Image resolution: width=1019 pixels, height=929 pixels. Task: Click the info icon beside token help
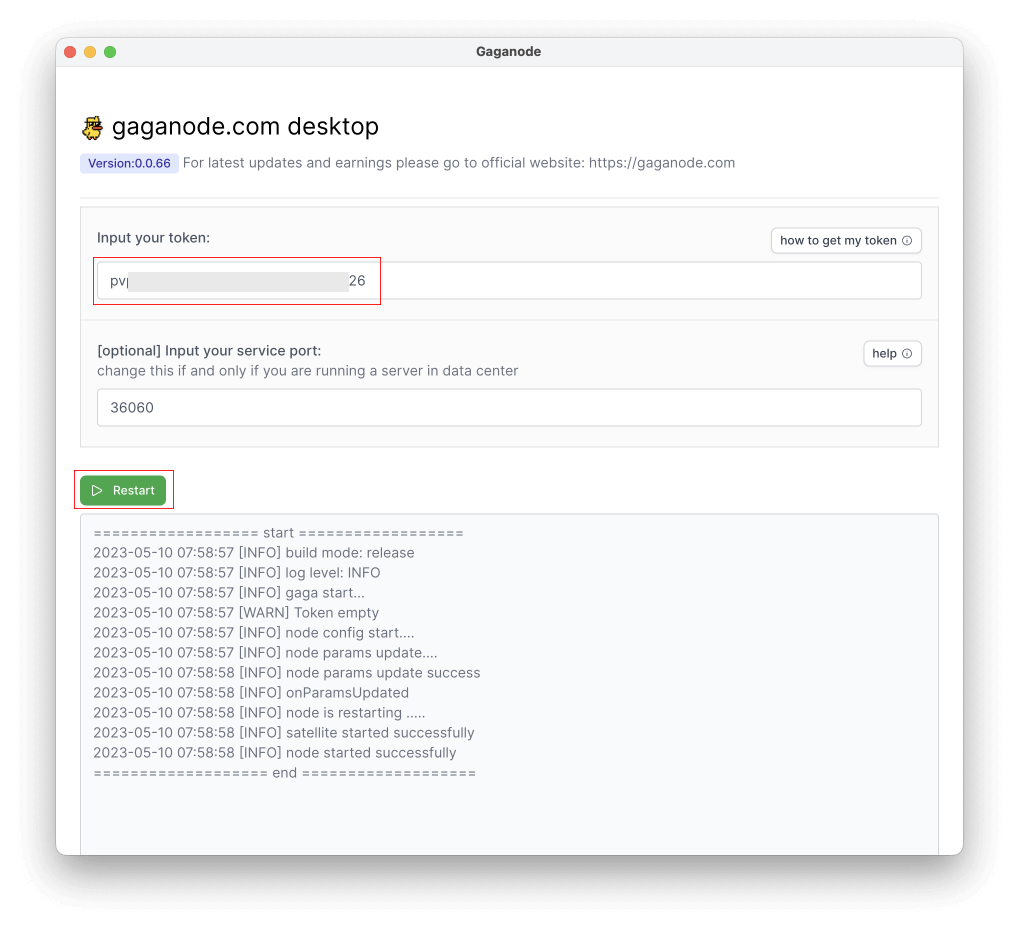pyautogui.click(x=907, y=241)
